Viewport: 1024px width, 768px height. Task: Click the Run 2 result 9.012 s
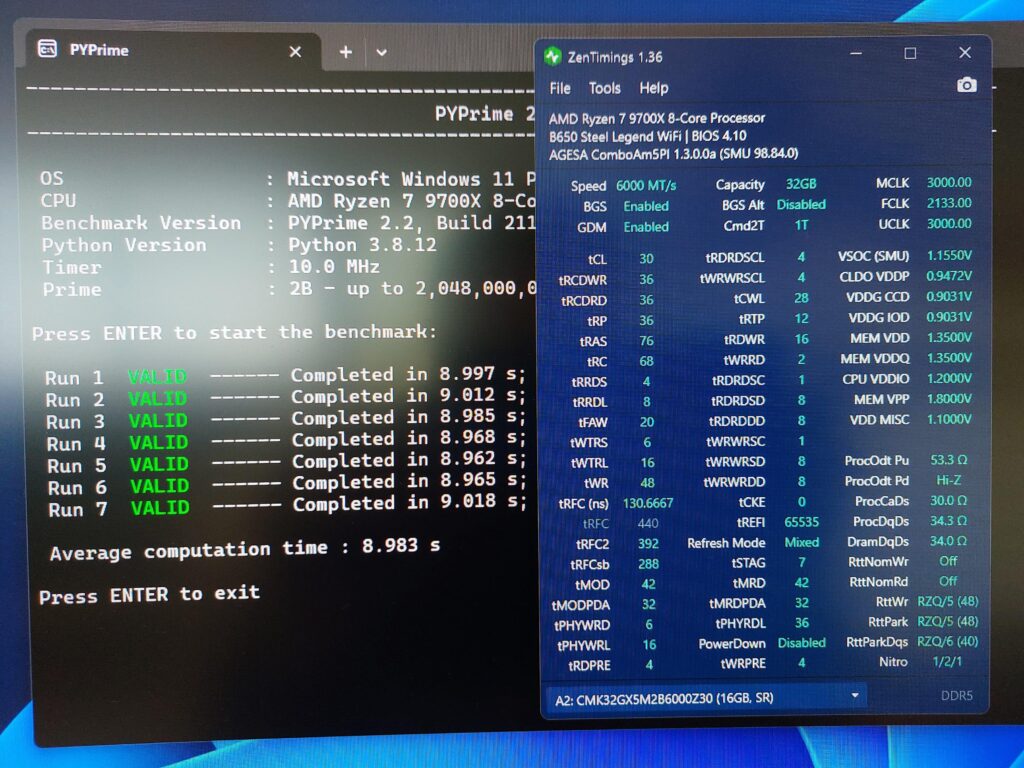[482, 395]
